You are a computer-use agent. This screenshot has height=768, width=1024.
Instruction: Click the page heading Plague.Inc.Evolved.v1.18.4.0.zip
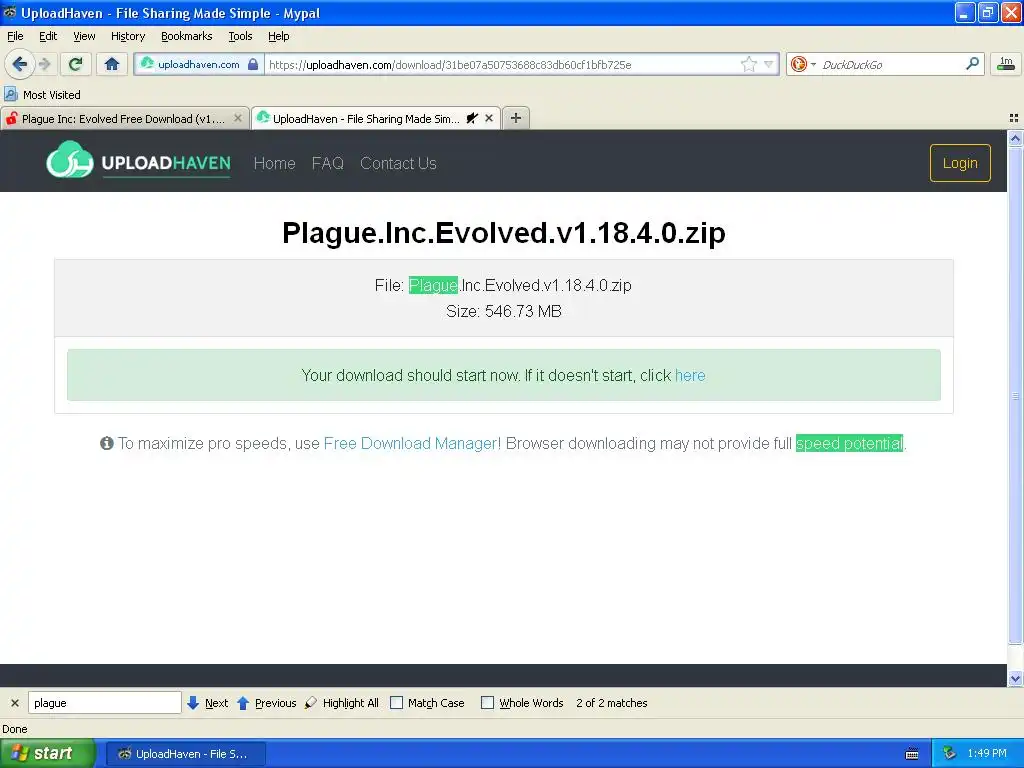(x=504, y=233)
